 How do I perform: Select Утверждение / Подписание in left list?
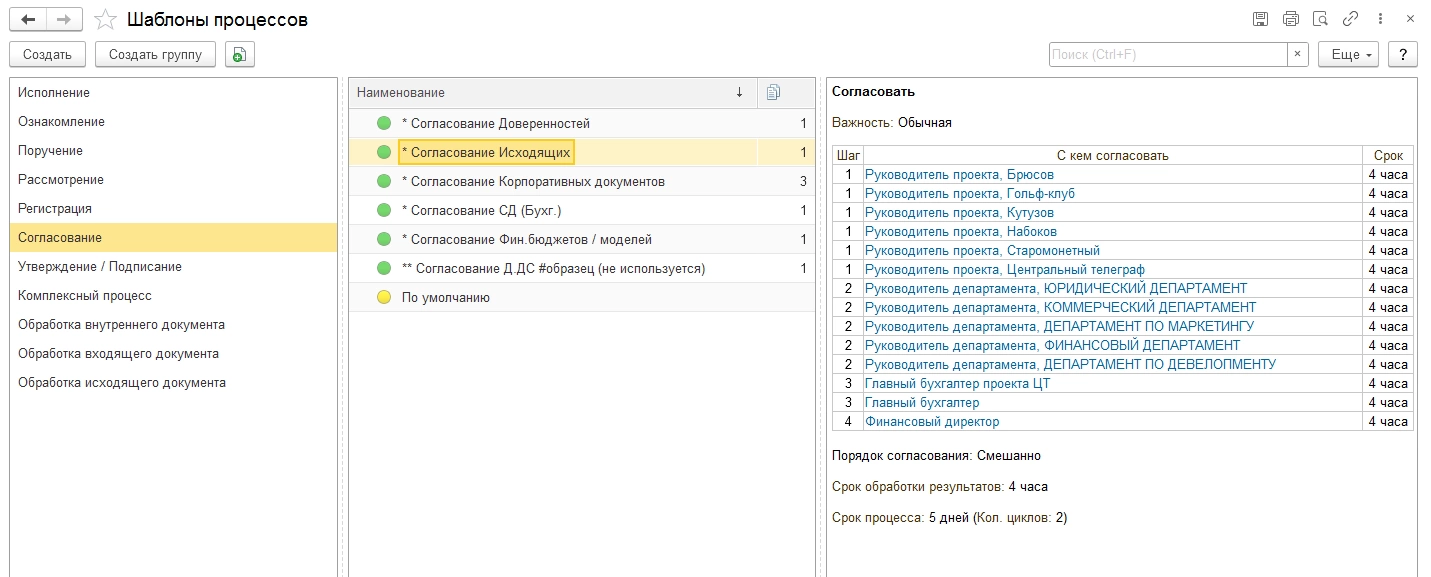(99, 267)
